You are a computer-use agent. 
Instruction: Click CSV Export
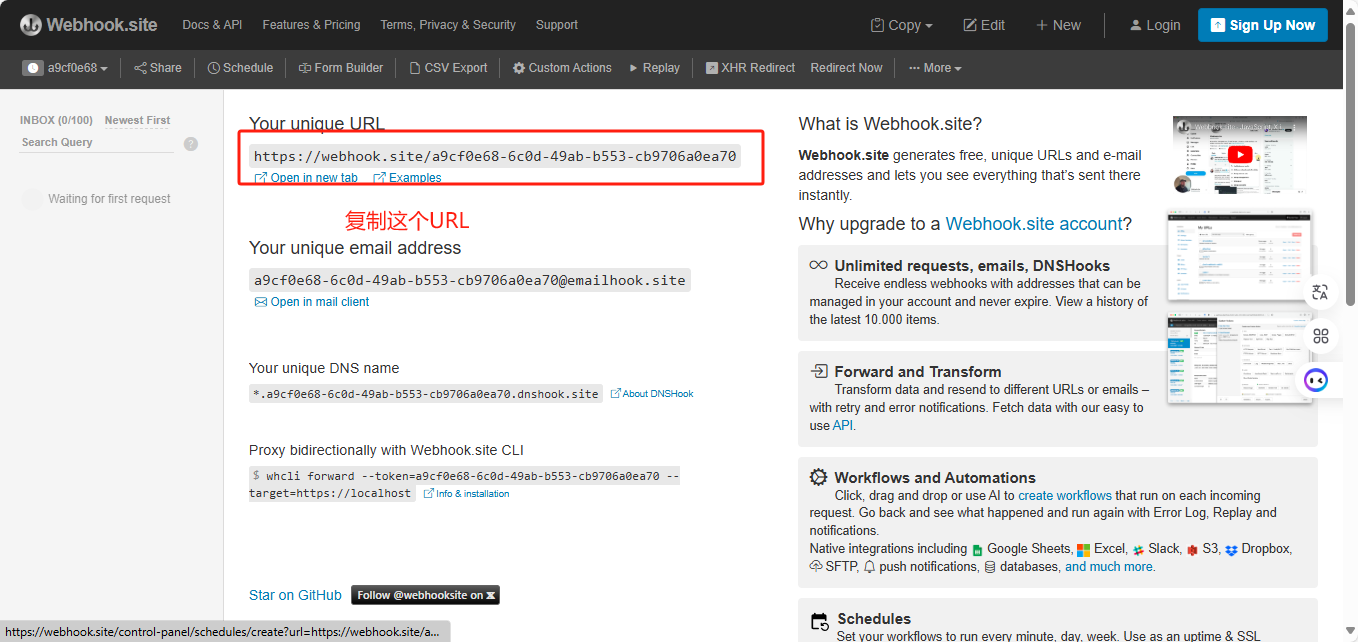(448, 68)
